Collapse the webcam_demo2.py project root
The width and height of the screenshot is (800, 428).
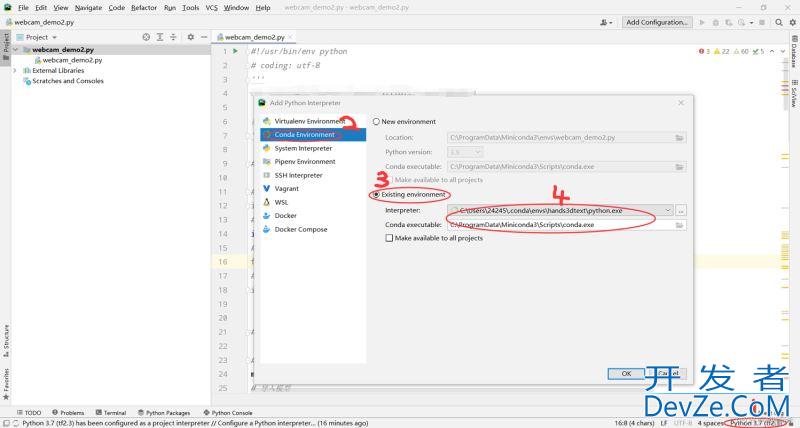tap(16, 49)
